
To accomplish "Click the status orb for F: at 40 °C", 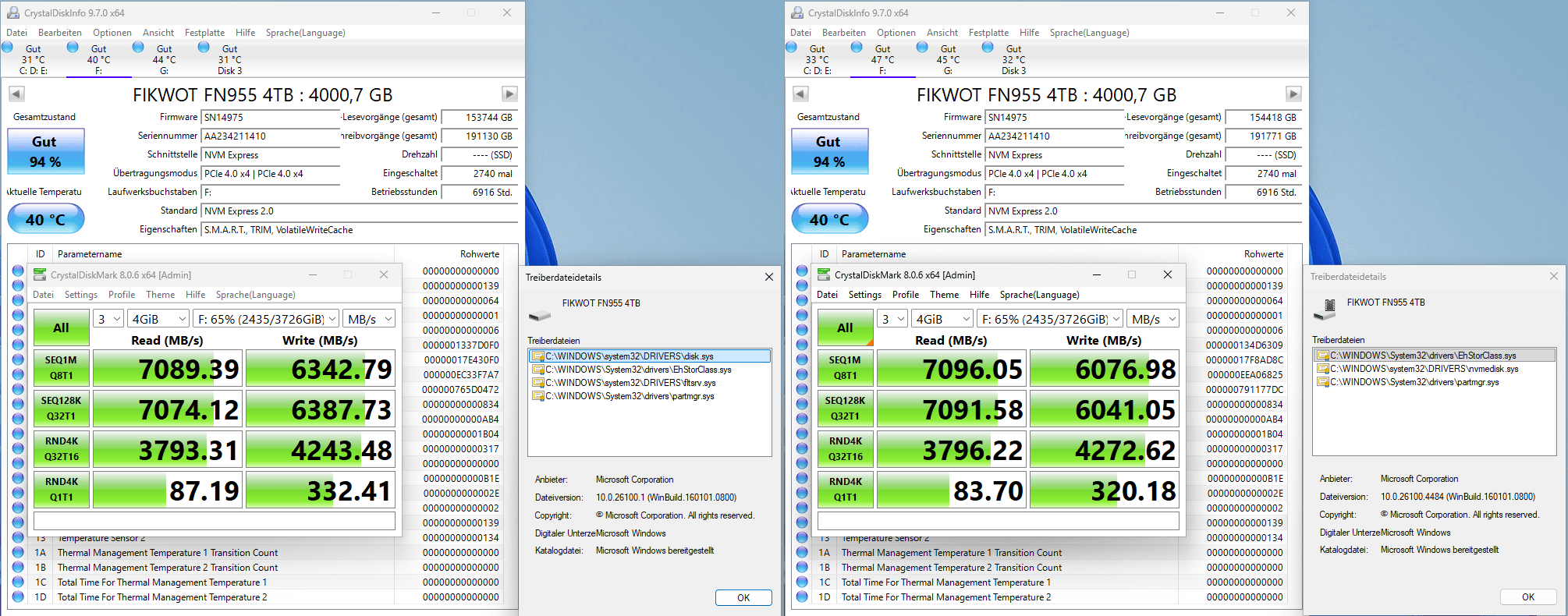I will click(x=73, y=48).
